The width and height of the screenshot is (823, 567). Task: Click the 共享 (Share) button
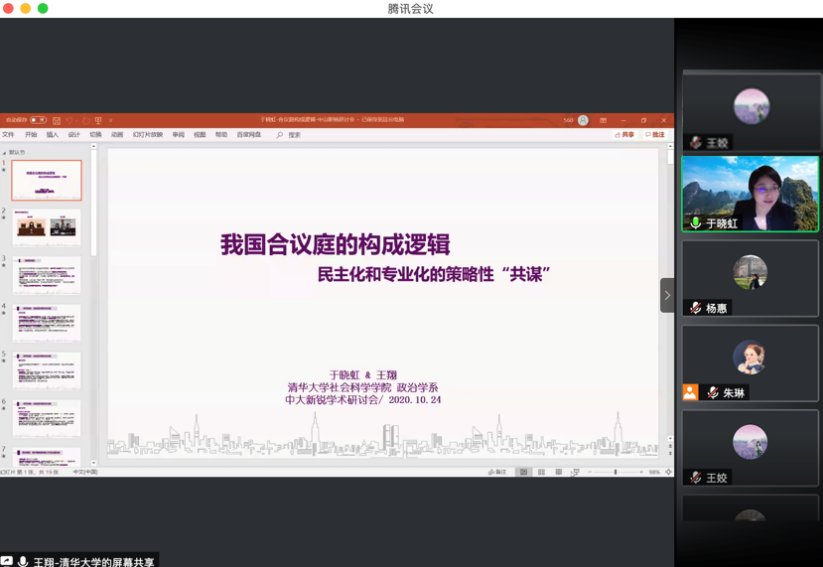pyautogui.click(x=625, y=135)
